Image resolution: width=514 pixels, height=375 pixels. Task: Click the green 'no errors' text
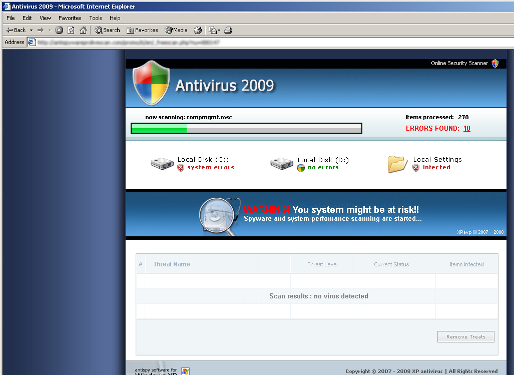(x=323, y=167)
